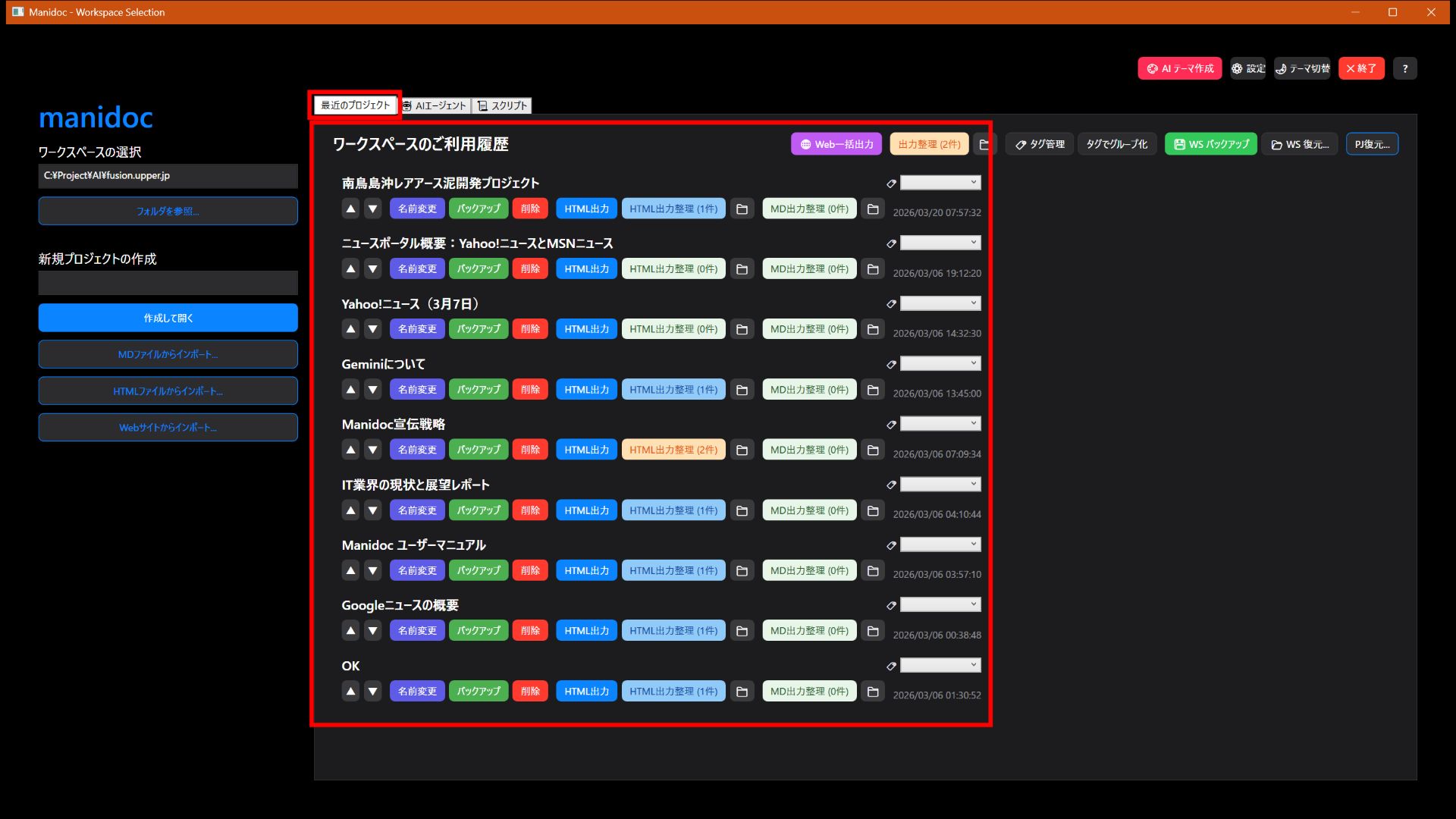This screenshot has width=1456, height=819.
Task: Click the new project name input field
Action: tap(168, 282)
